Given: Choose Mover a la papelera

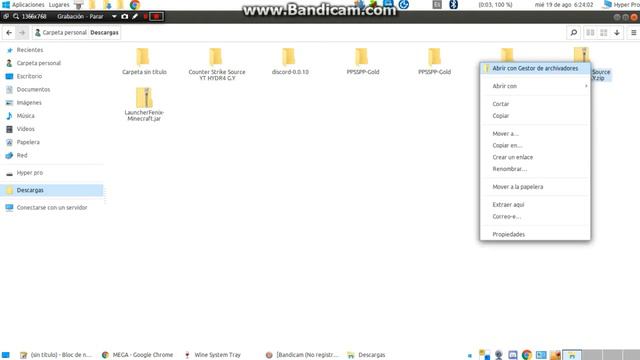Looking at the screenshot, I should coord(535,187).
